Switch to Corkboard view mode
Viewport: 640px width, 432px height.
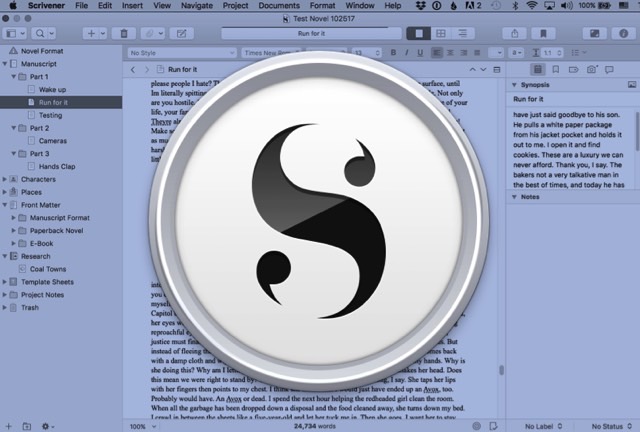point(441,33)
